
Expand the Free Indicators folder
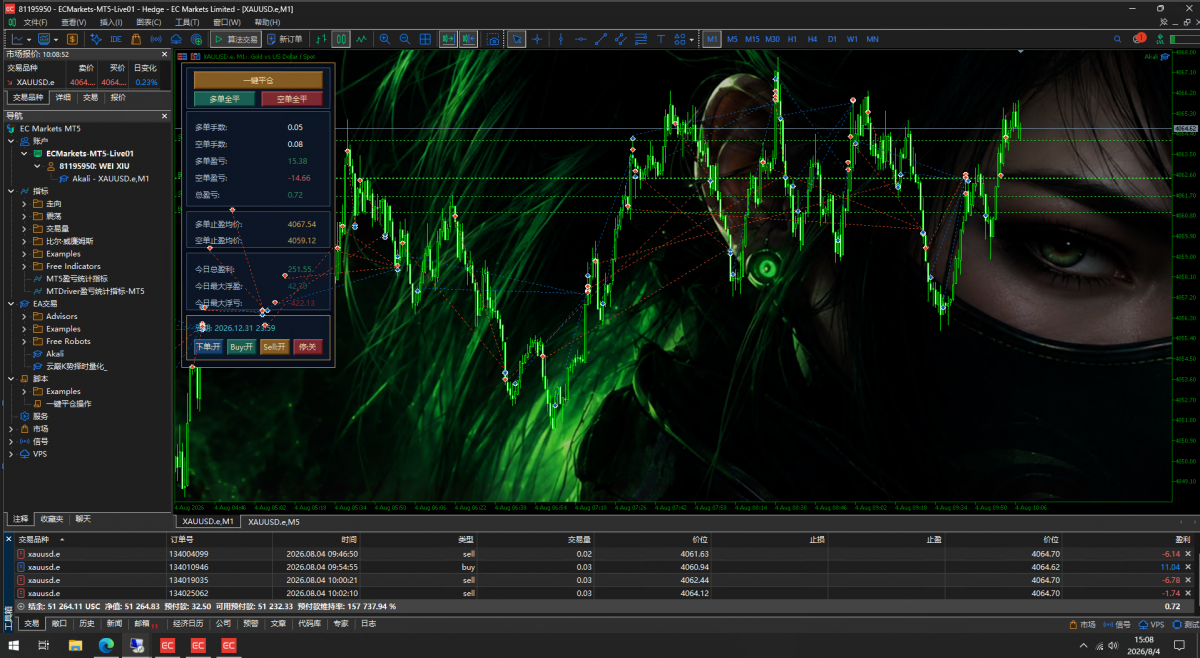(x=24, y=266)
